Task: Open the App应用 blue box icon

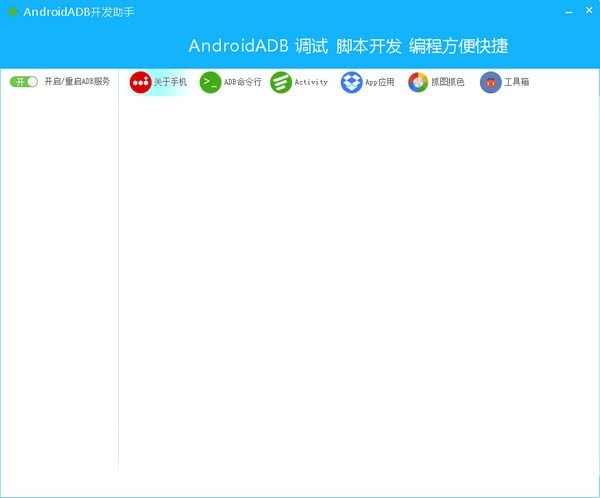Action: [x=351, y=82]
